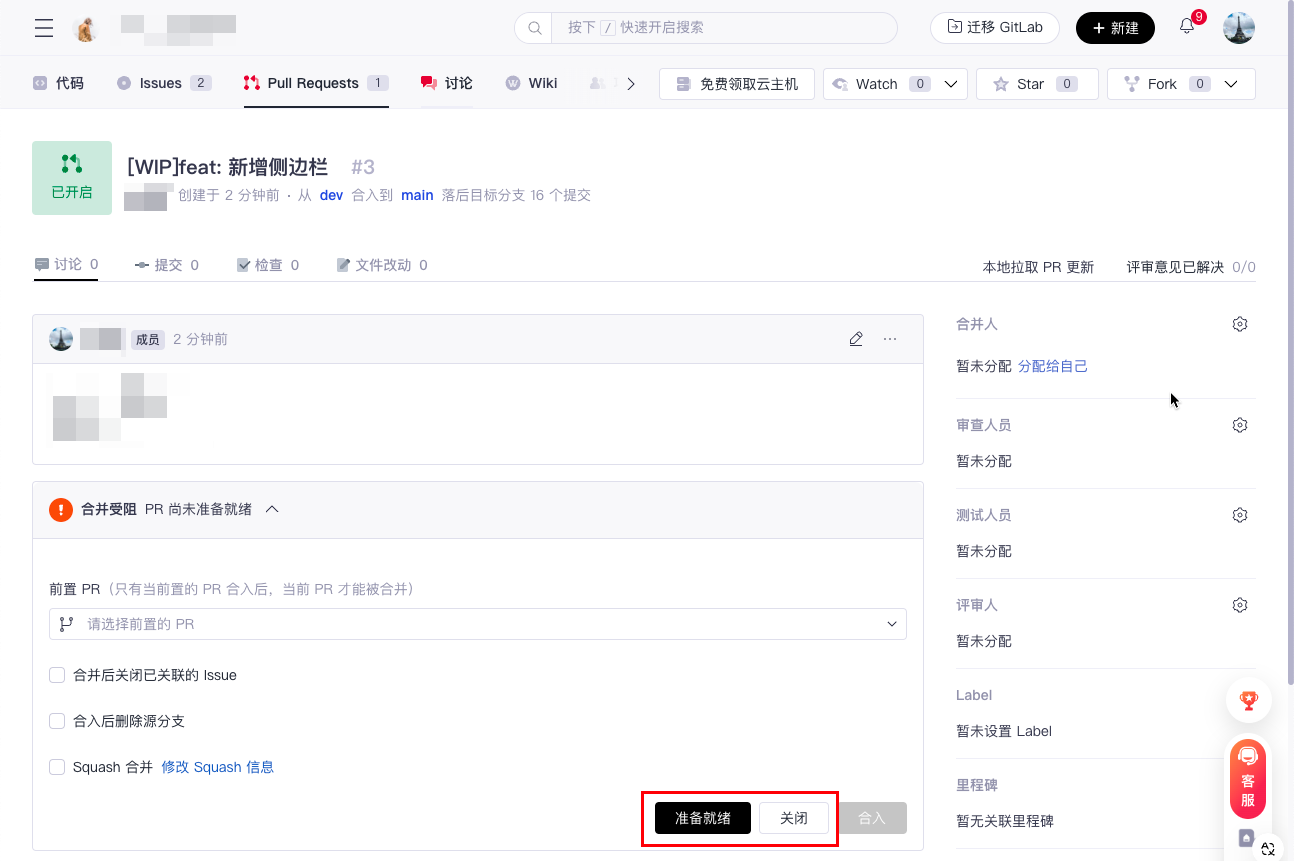Screen dimensions: 1294x861
Task: Open the 审查人员 settings gear
Action: (x=1240, y=425)
